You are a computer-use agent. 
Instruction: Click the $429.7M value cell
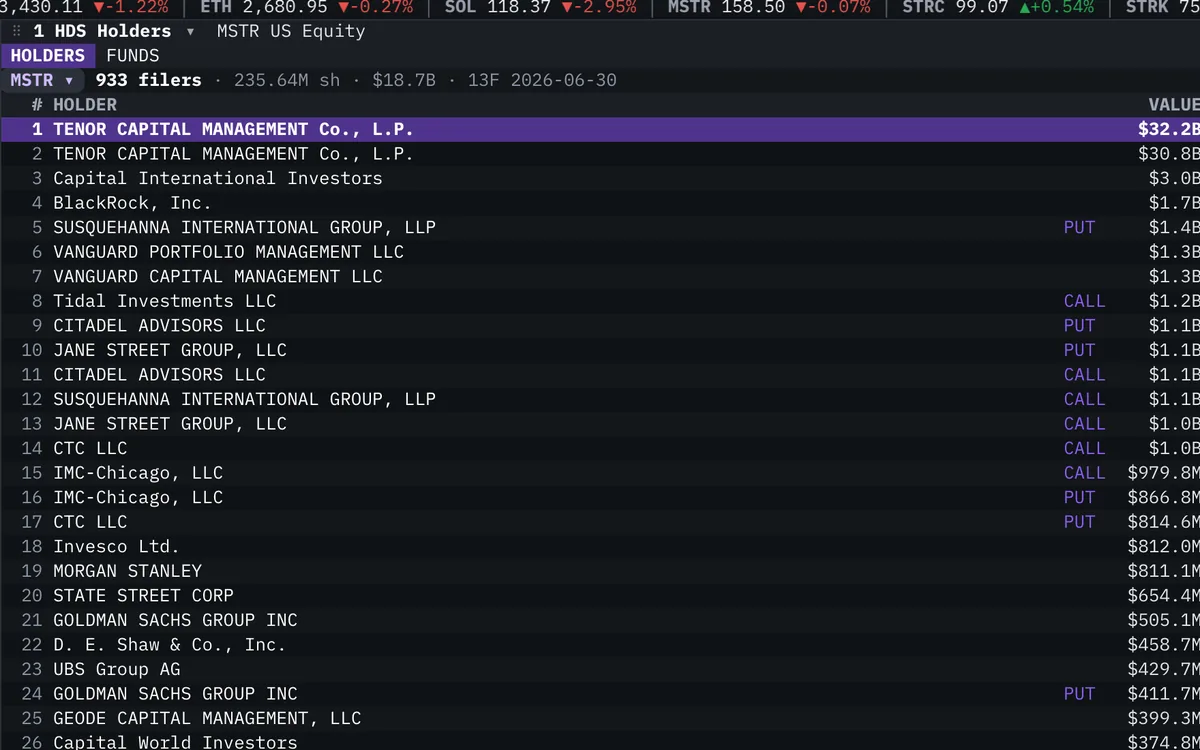click(x=1163, y=668)
